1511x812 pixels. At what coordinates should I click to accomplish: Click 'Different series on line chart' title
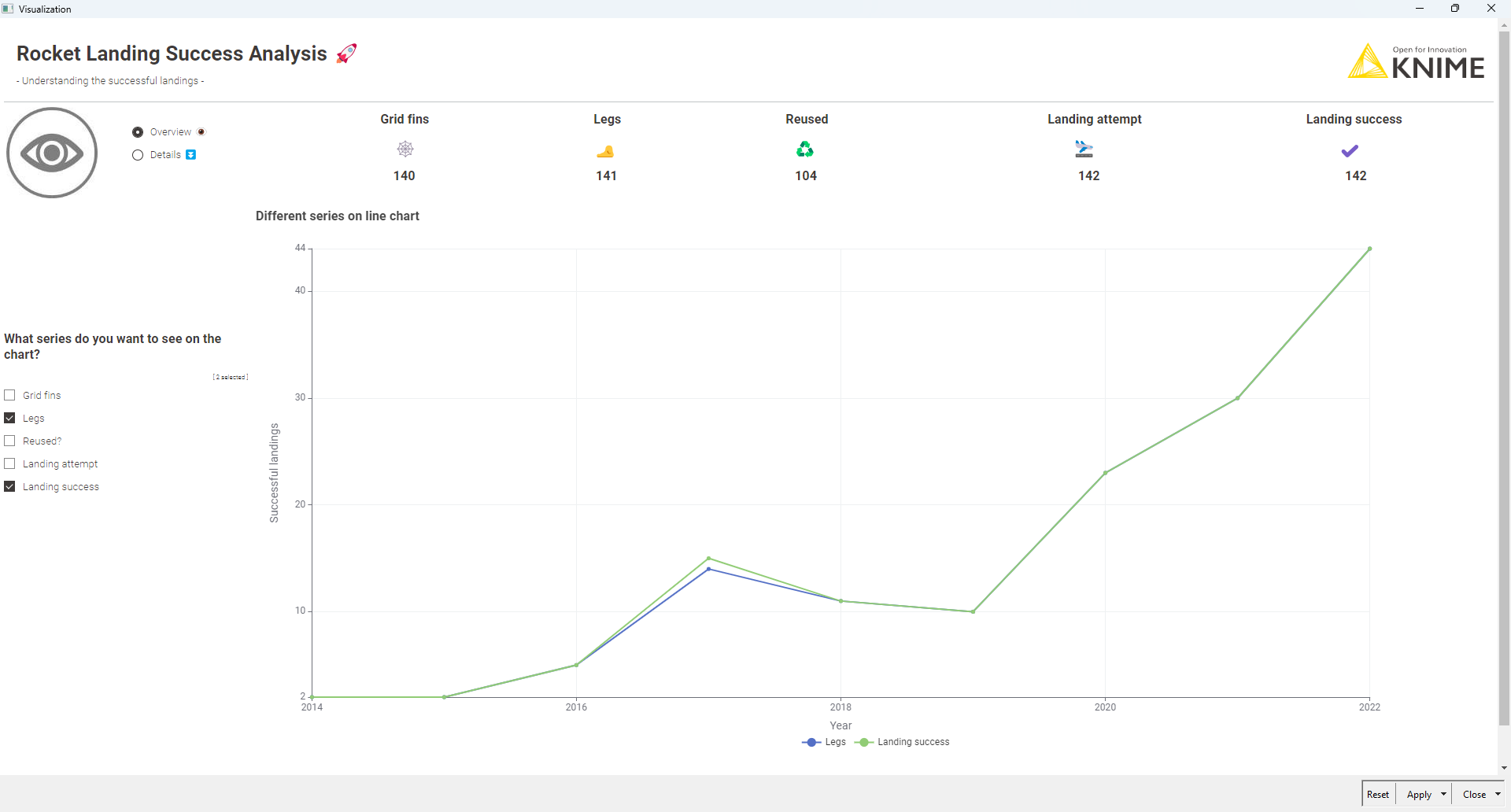pyautogui.click(x=338, y=216)
